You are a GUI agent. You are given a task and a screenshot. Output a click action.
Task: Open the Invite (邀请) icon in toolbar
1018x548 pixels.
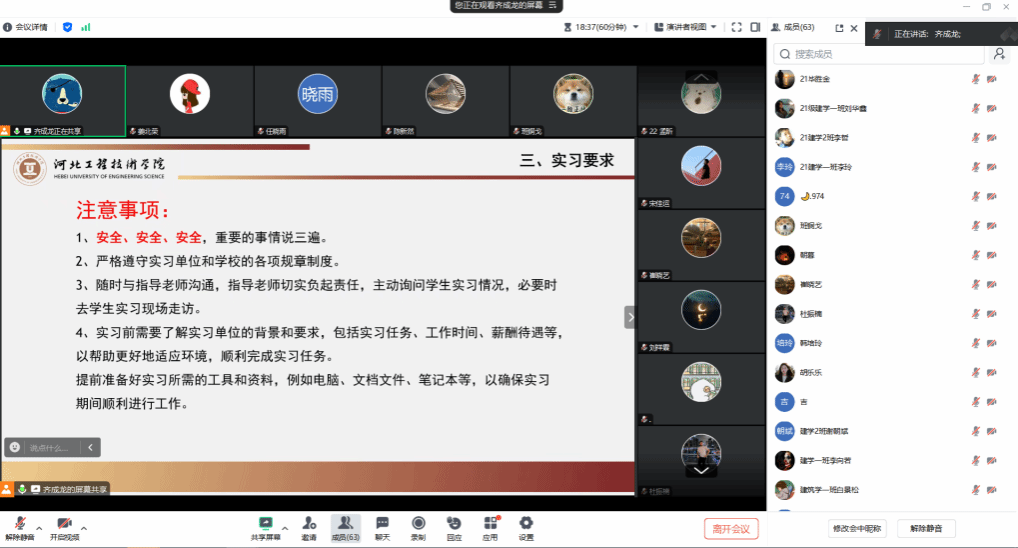[309, 524]
